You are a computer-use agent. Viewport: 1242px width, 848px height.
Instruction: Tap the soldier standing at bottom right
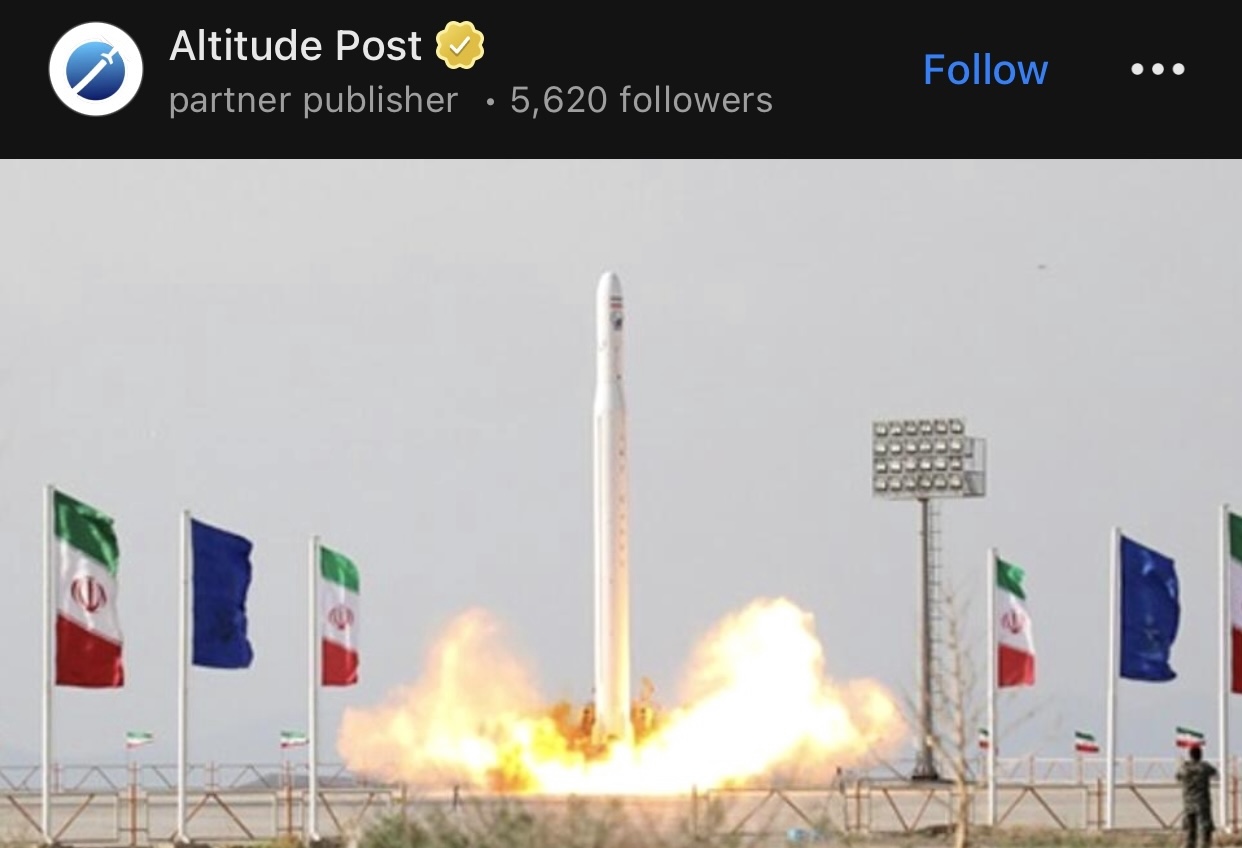point(1197,795)
